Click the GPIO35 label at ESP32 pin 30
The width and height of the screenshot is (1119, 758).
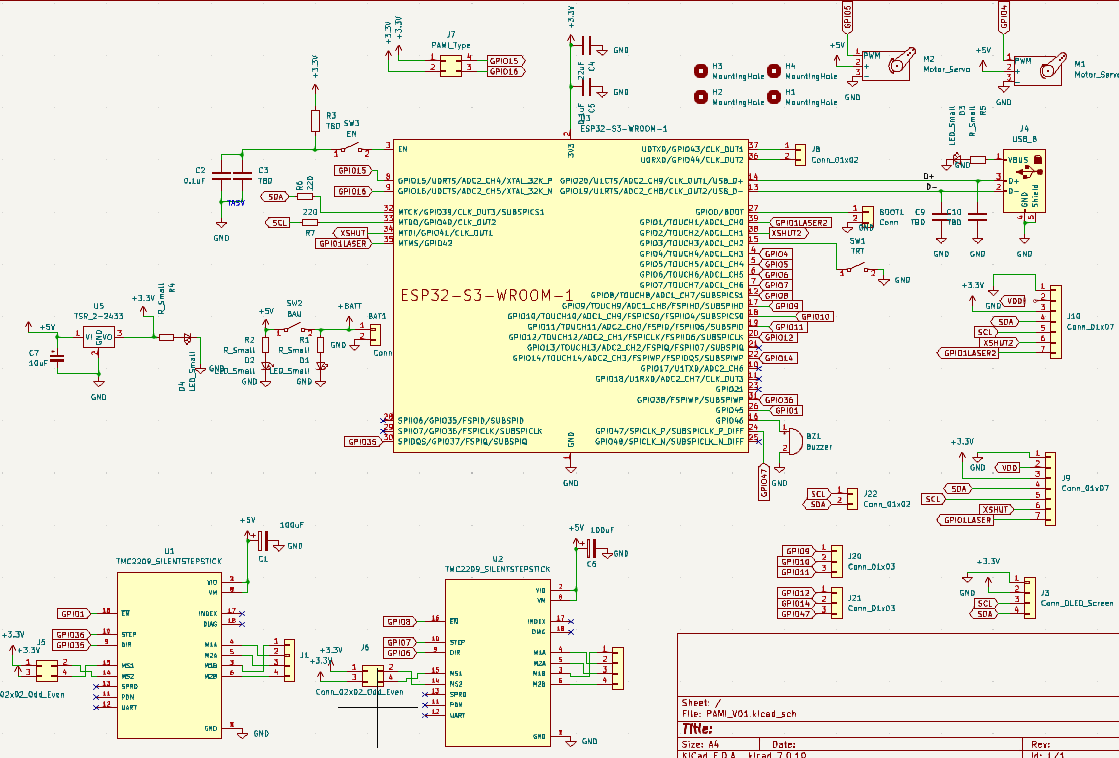pos(363,442)
